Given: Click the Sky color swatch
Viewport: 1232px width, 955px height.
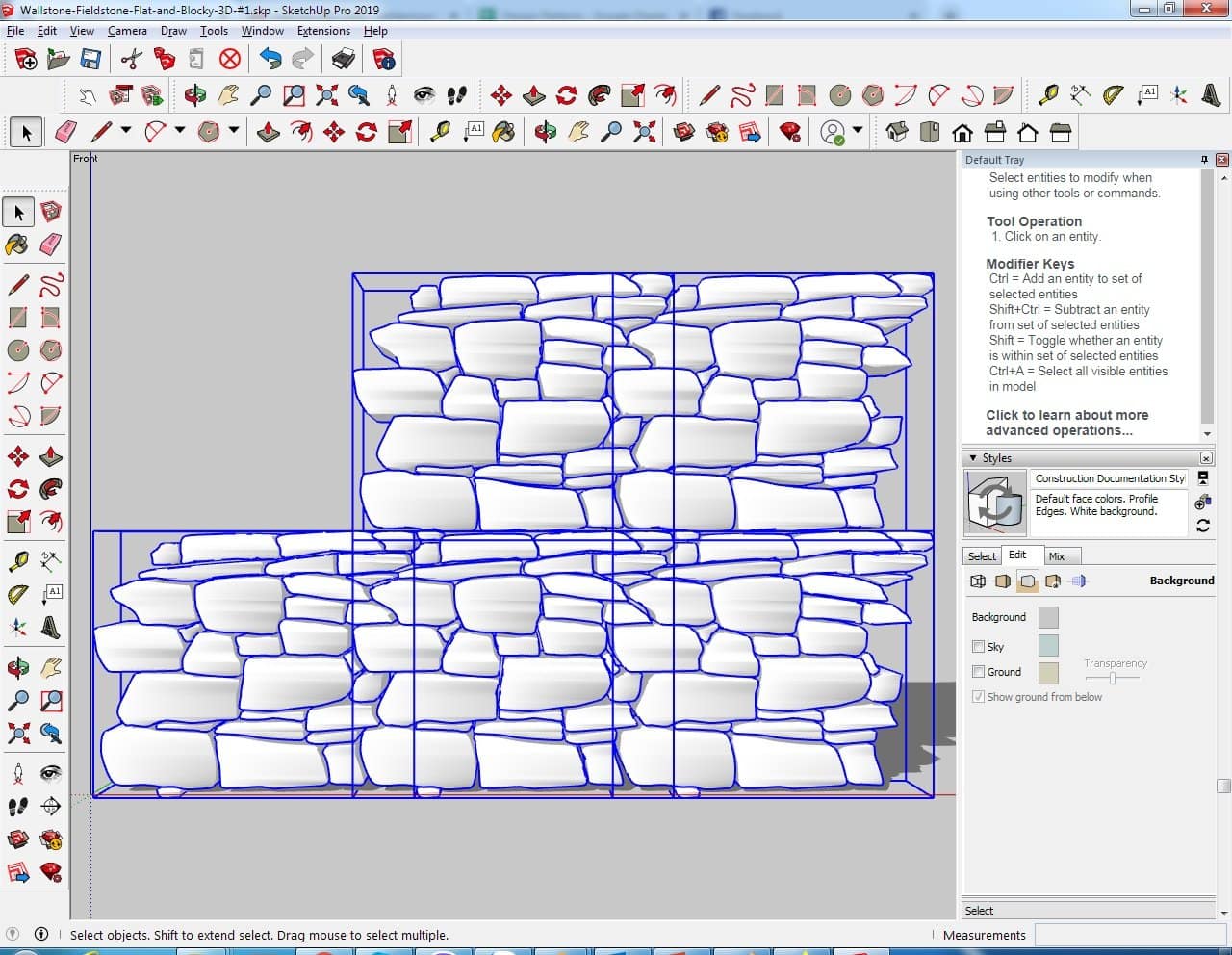Looking at the screenshot, I should tap(1048, 646).
